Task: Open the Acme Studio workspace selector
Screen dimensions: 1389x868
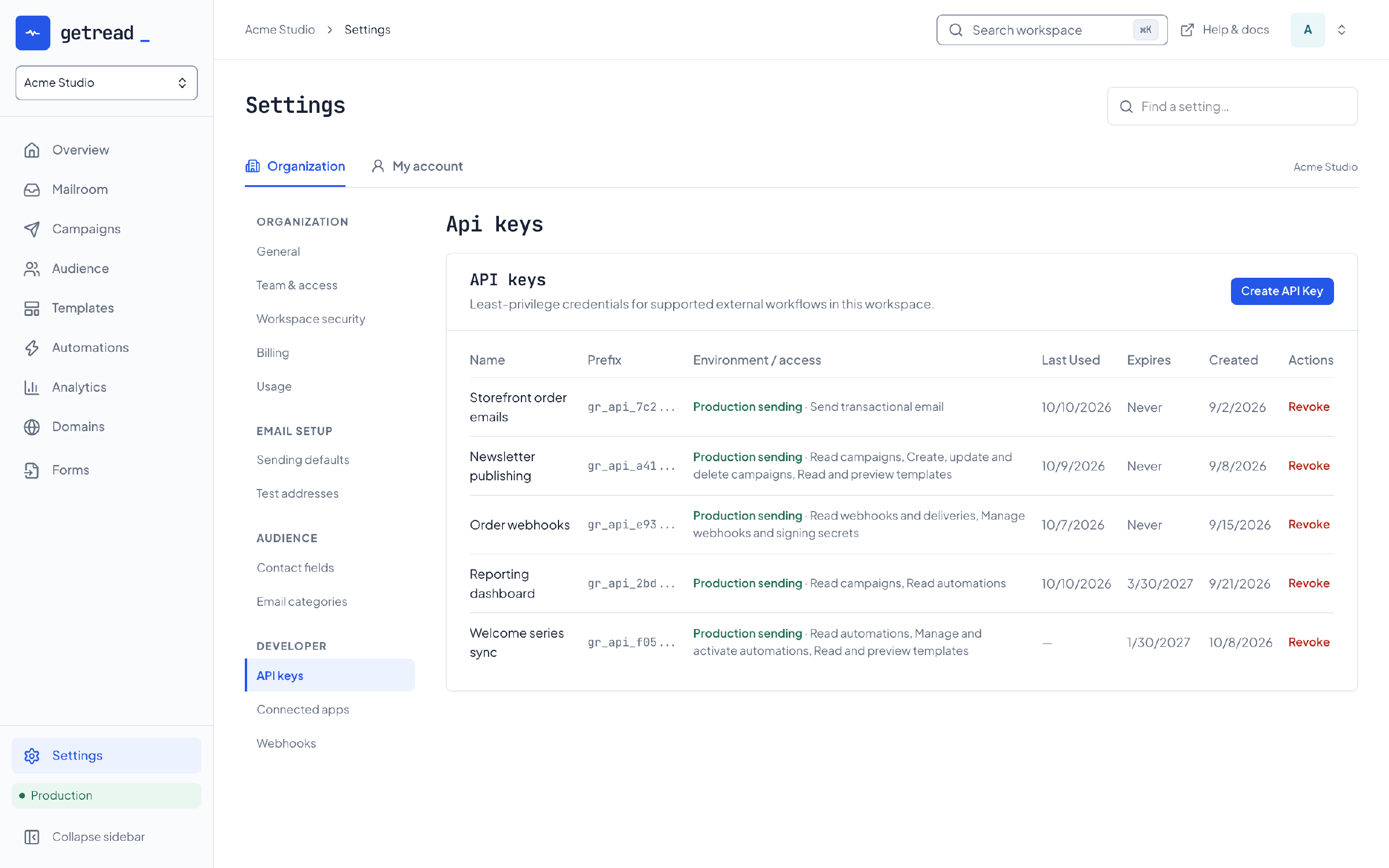Action: point(106,83)
